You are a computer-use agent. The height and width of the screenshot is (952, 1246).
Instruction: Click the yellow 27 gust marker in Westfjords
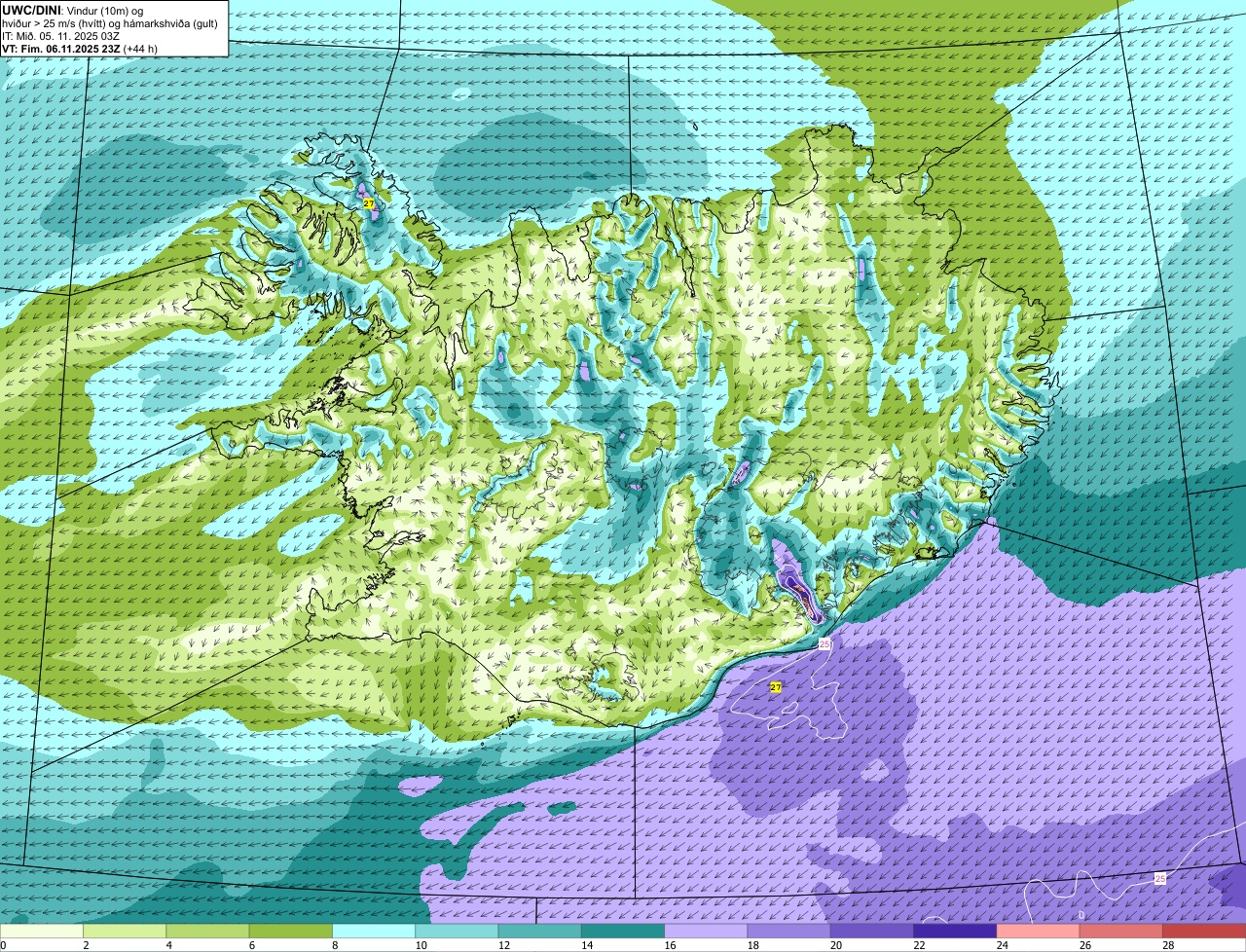point(369,203)
